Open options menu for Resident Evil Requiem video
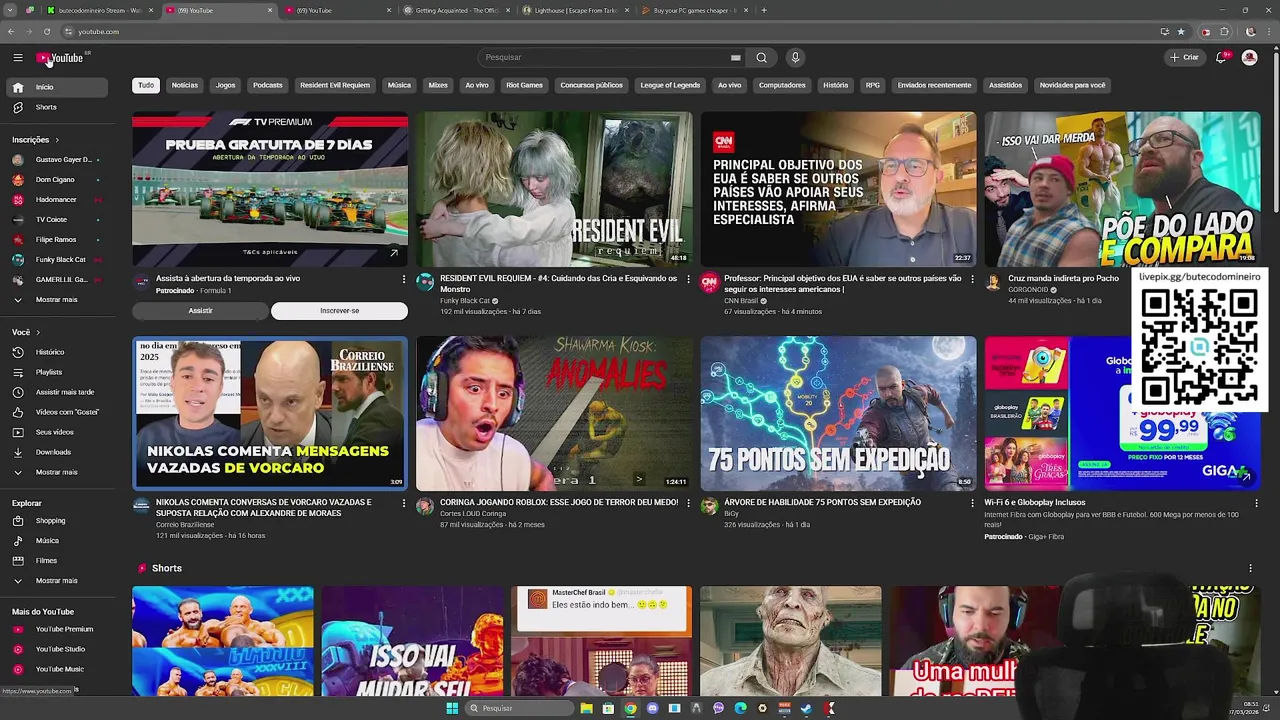Viewport: 1280px width, 720px height. coord(688,280)
